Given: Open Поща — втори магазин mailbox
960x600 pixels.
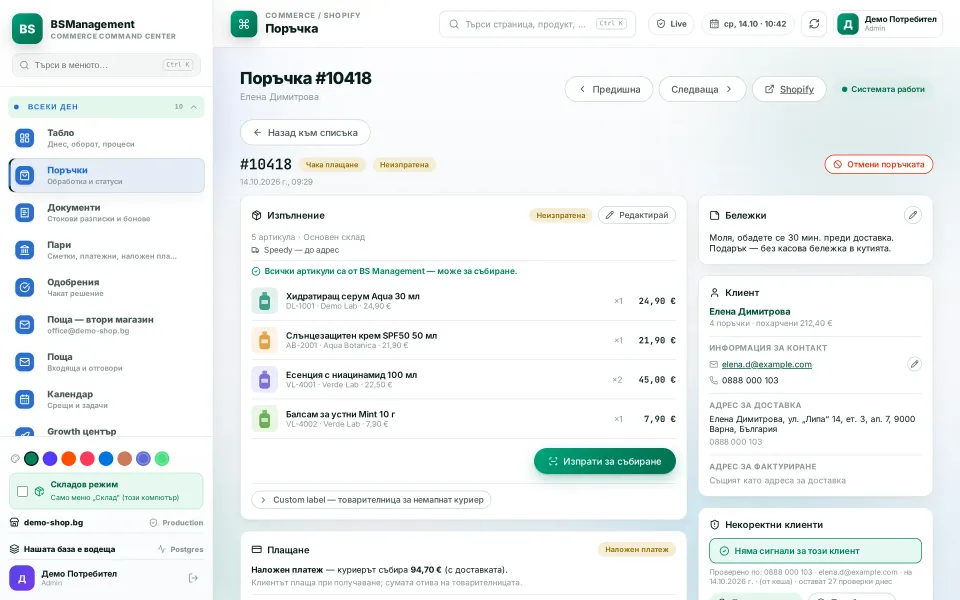Looking at the screenshot, I should tap(107, 324).
